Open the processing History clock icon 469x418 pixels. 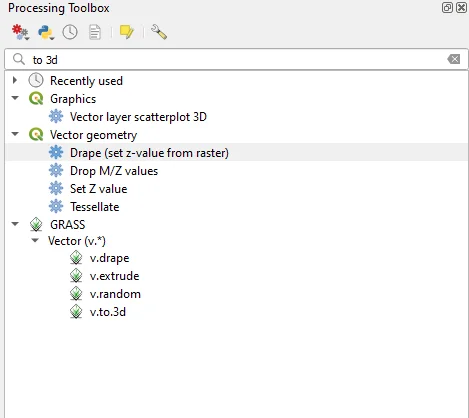[x=70, y=32]
